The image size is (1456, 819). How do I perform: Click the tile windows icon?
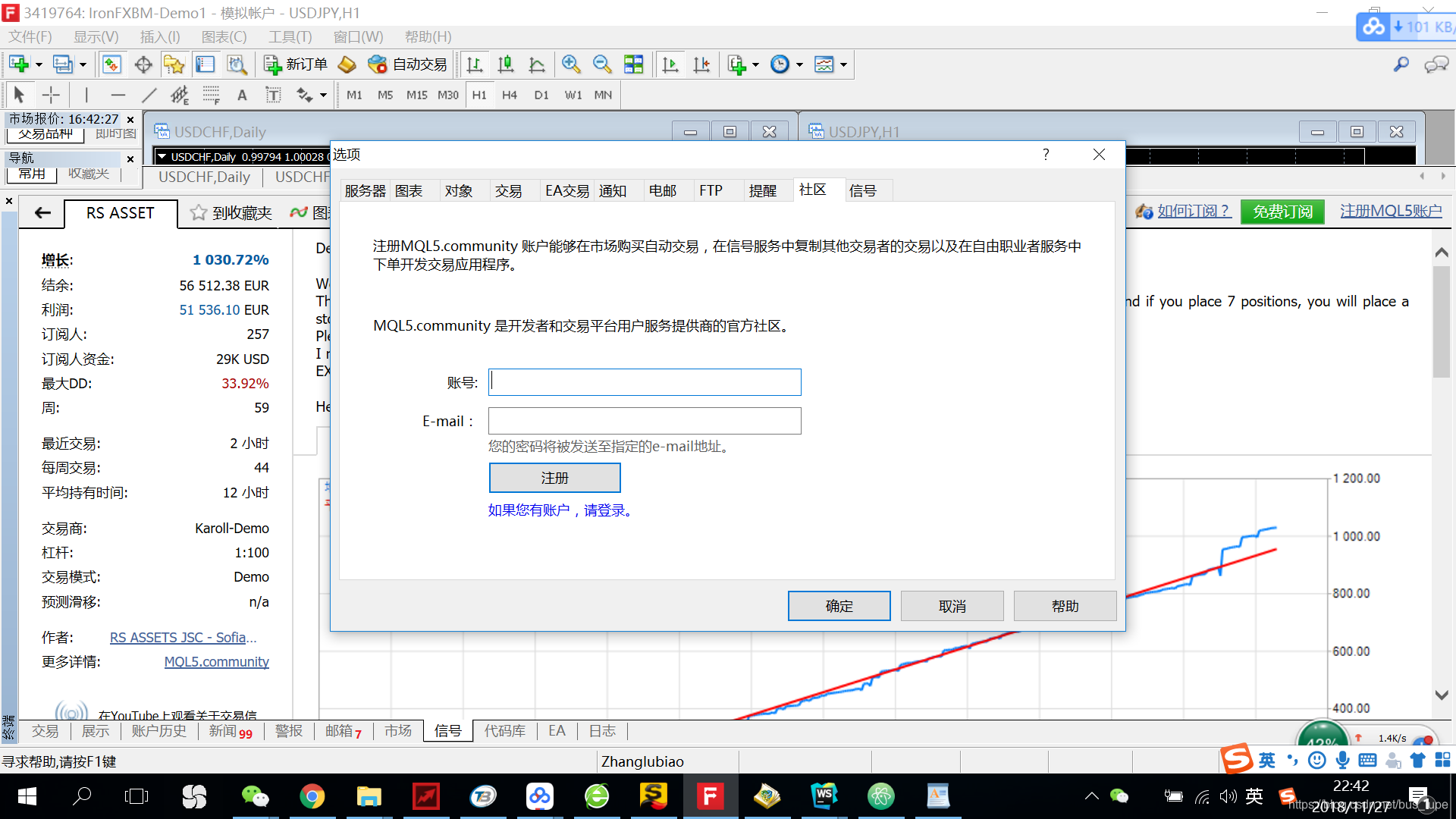(x=633, y=64)
